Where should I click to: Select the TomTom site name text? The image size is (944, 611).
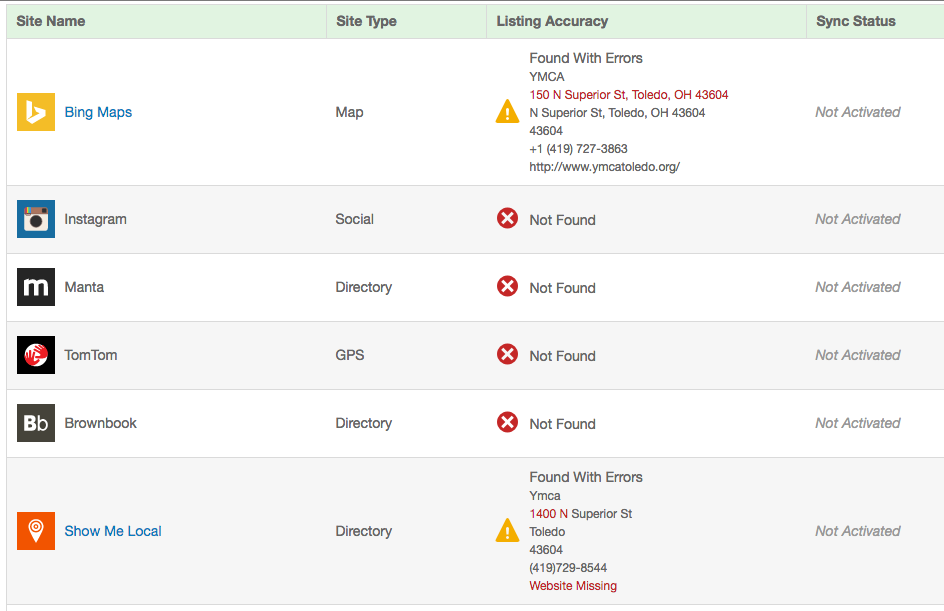91,355
